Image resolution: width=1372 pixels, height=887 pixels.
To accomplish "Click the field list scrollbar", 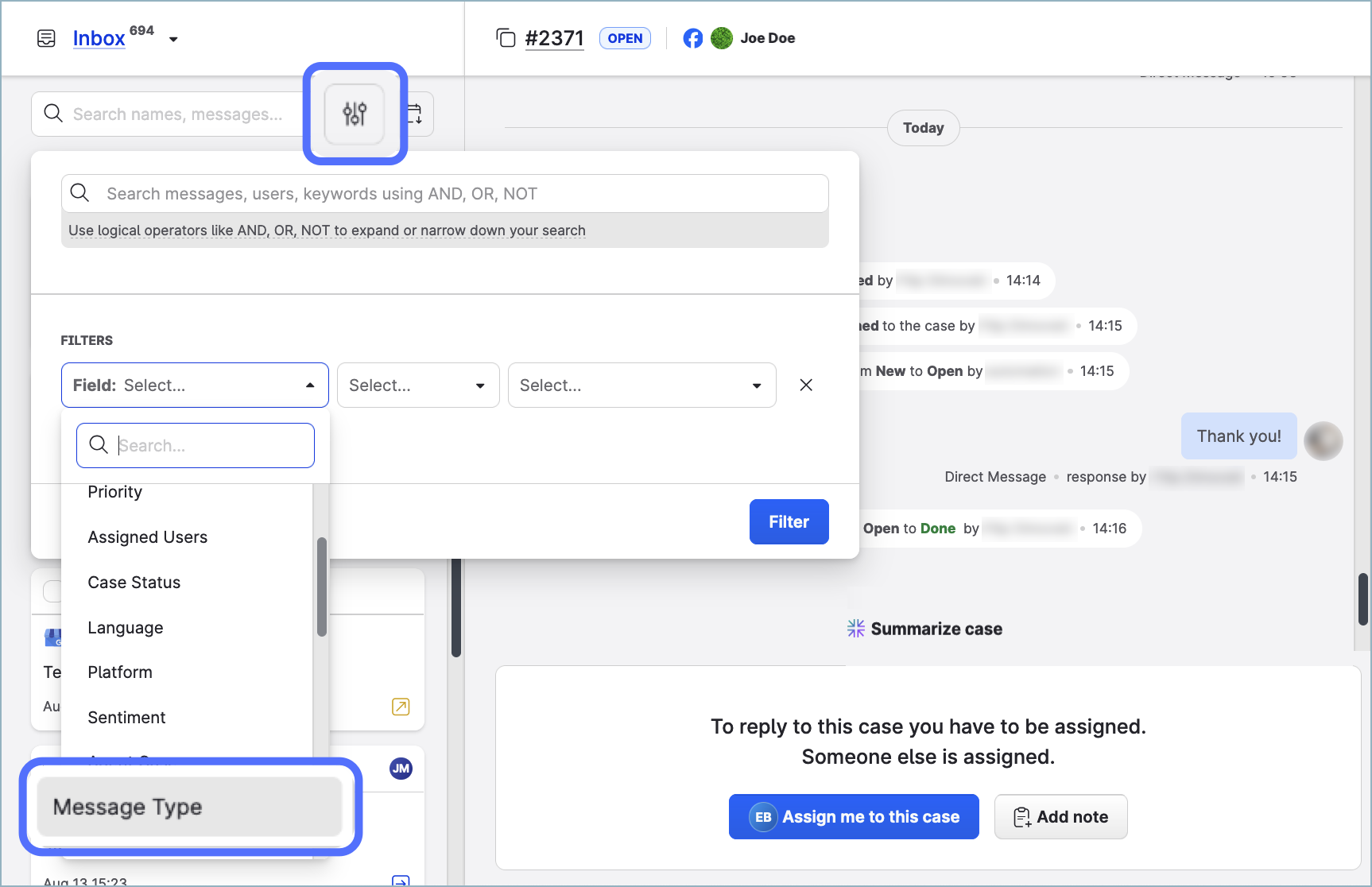I will pos(322,587).
